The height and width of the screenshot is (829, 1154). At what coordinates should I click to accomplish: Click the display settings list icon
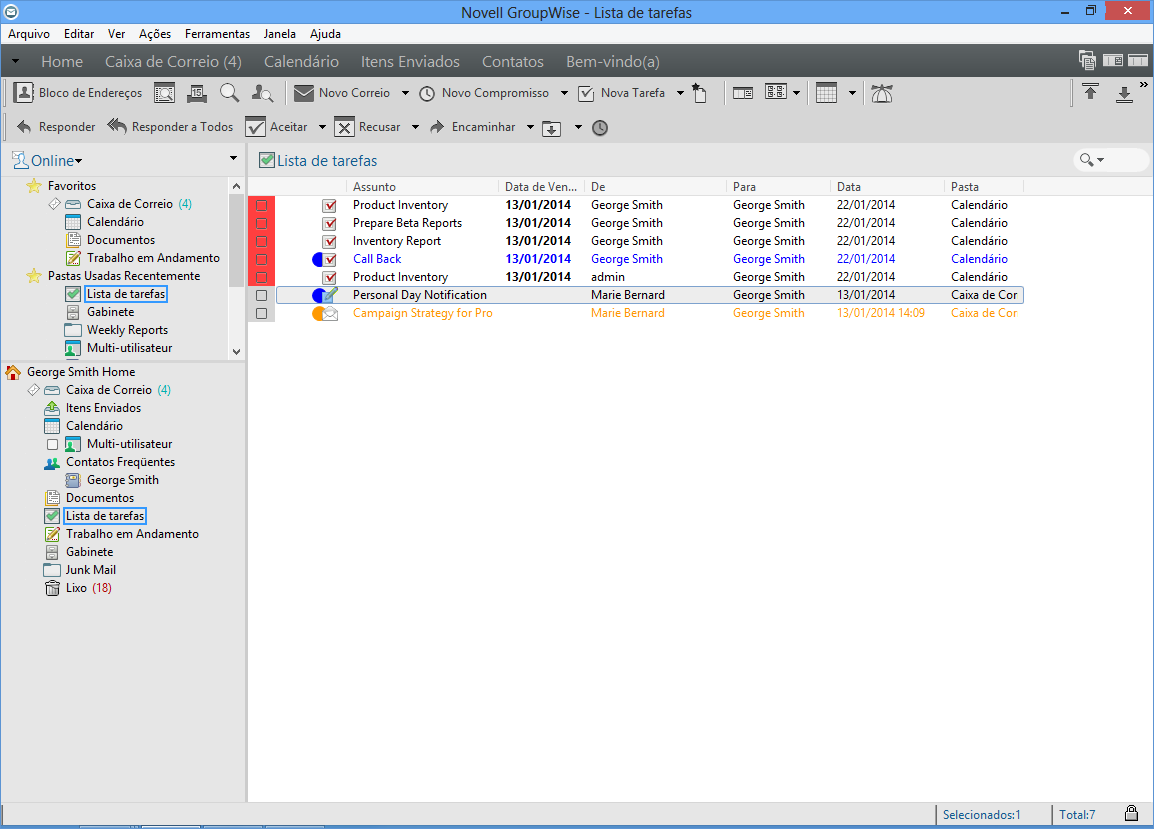776,92
